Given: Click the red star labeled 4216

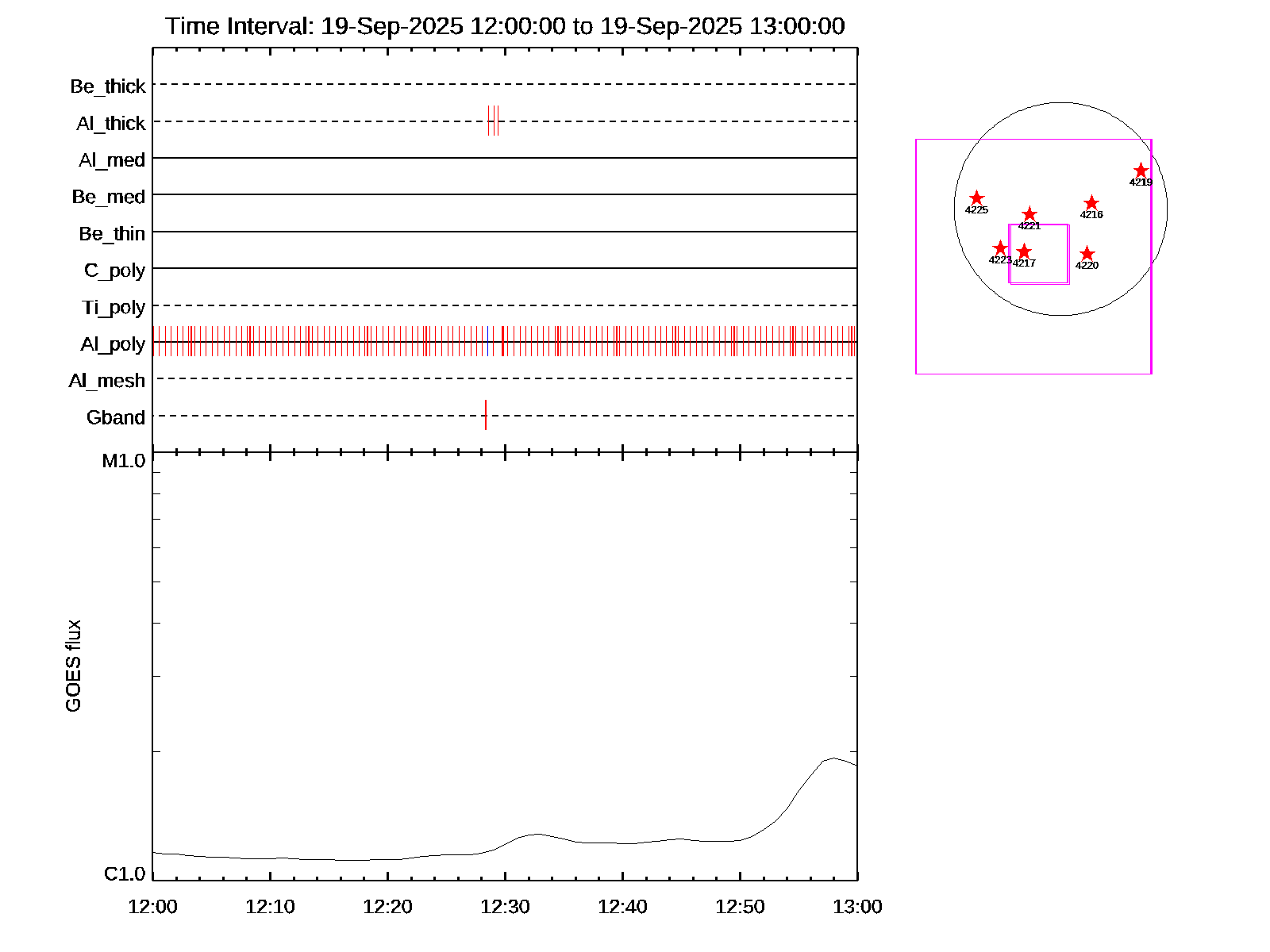Looking at the screenshot, I should [1091, 203].
